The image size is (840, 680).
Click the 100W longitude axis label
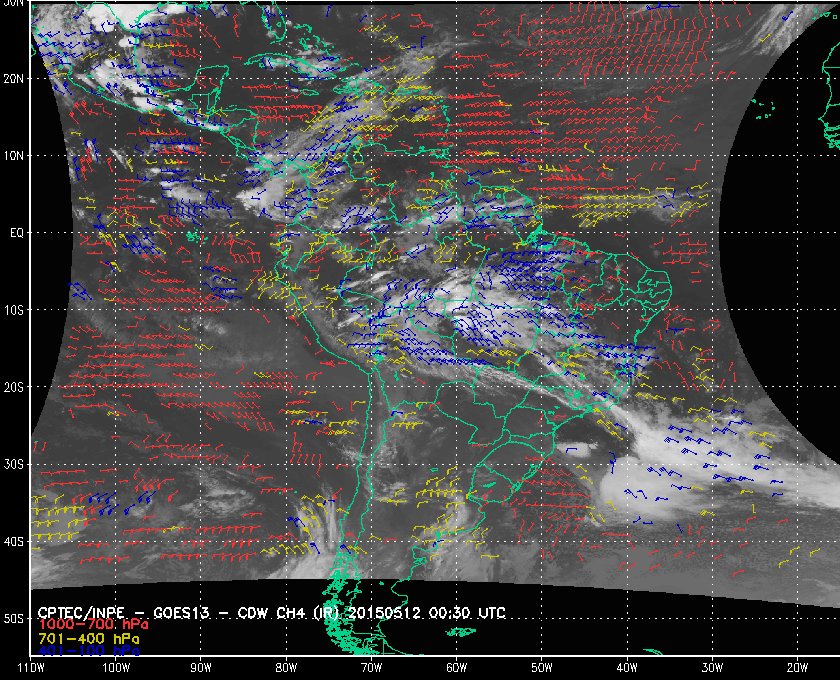tap(116, 668)
